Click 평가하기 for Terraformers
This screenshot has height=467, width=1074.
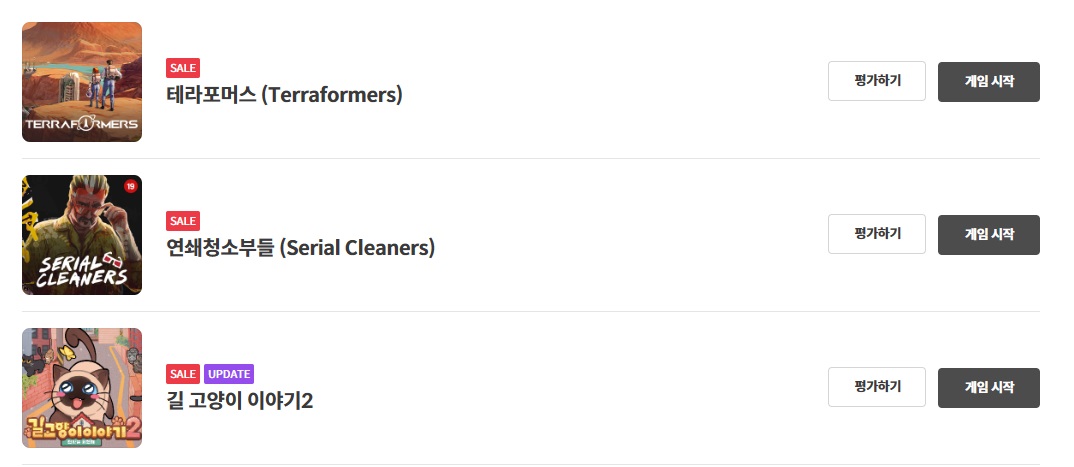pyautogui.click(x=877, y=81)
